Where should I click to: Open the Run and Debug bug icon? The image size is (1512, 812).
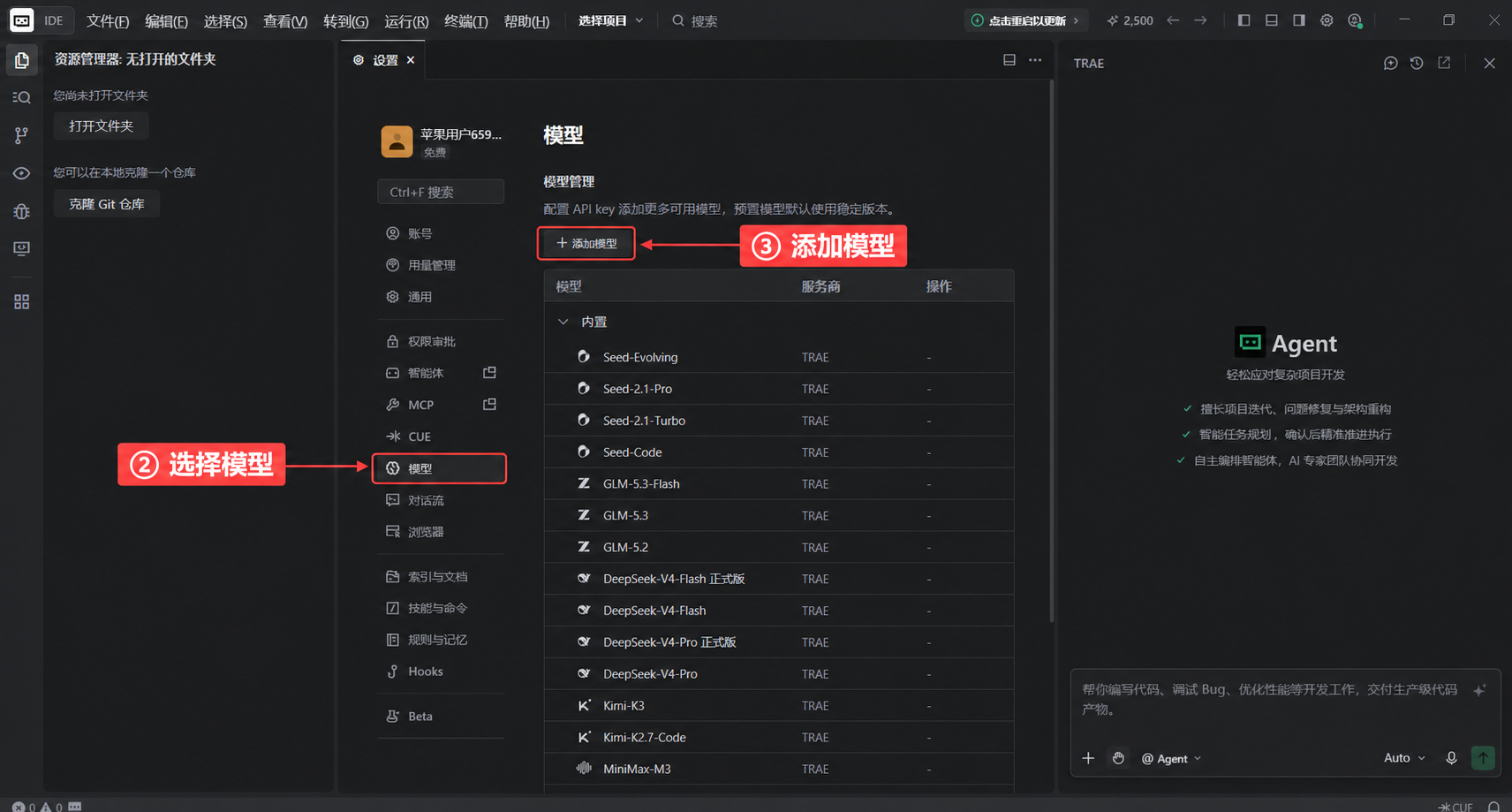pyautogui.click(x=21, y=211)
